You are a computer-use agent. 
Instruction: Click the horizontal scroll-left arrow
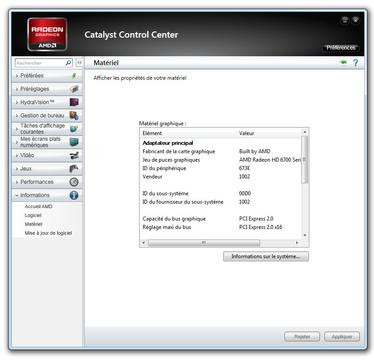pos(144,243)
